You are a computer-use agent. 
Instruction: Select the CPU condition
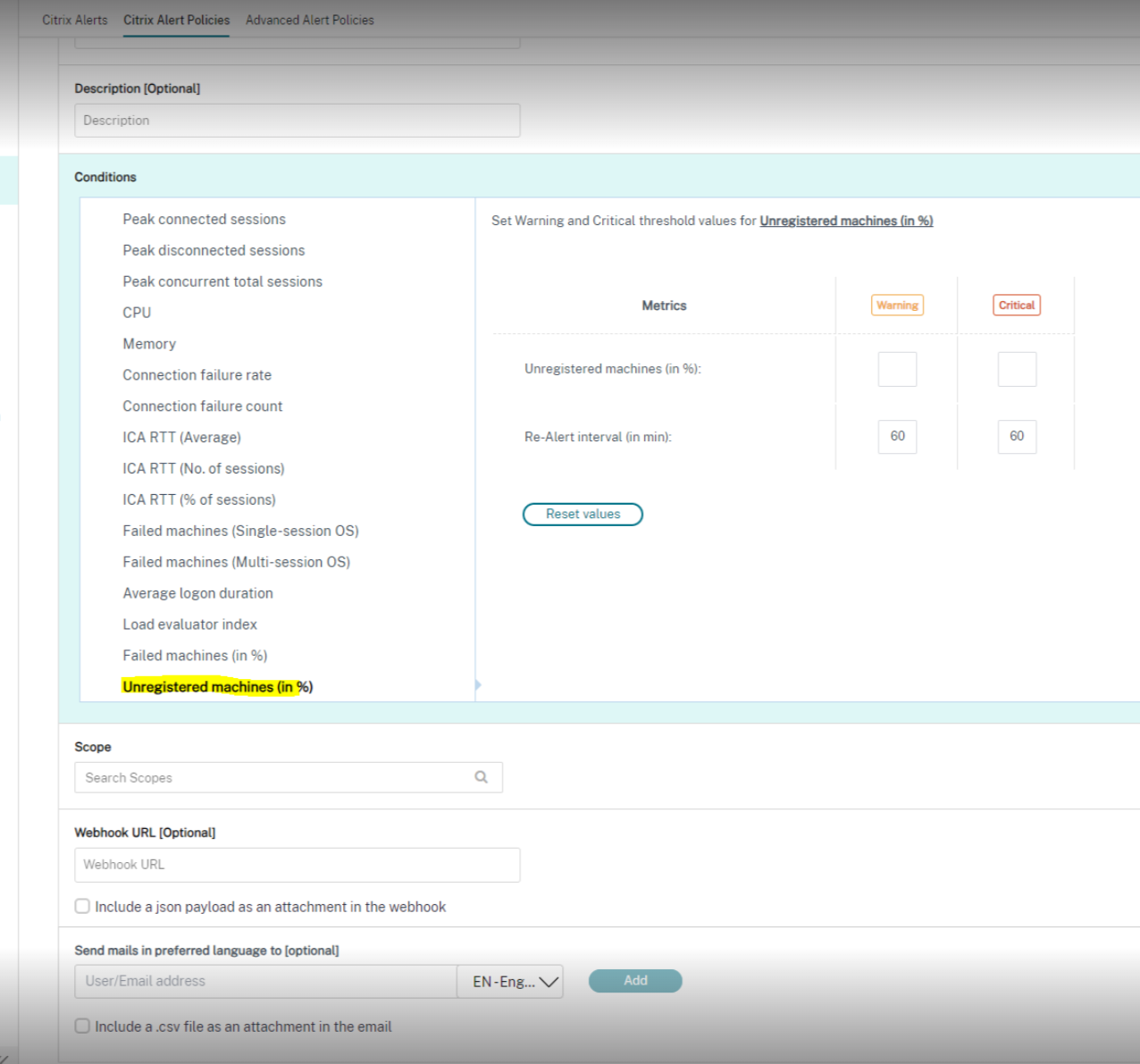(x=137, y=313)
